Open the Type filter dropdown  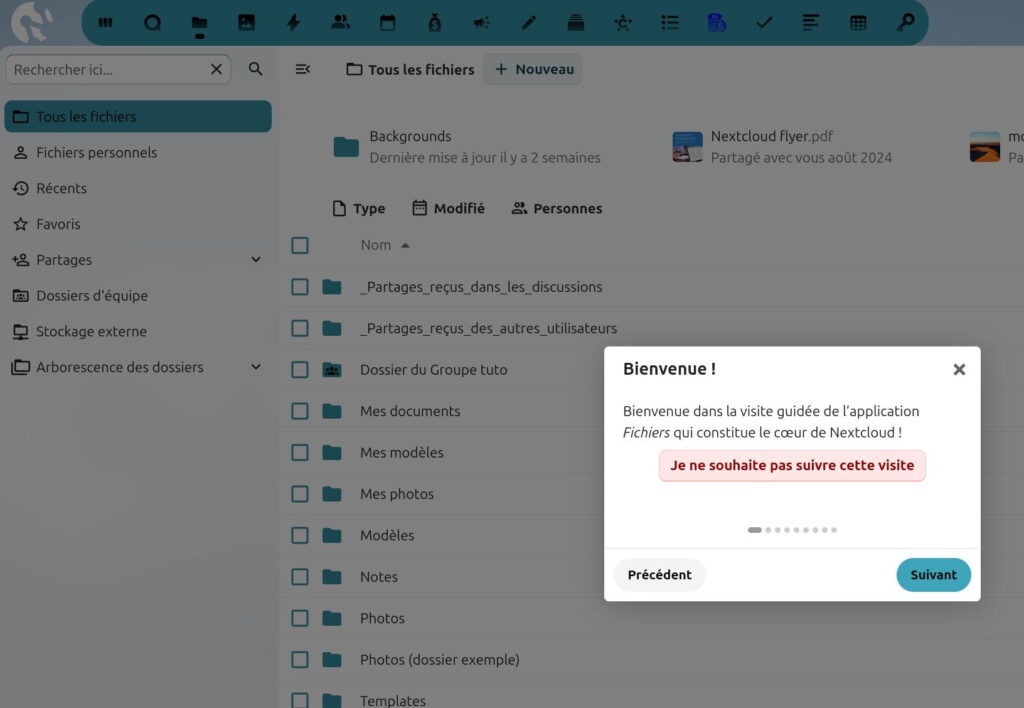359,208
